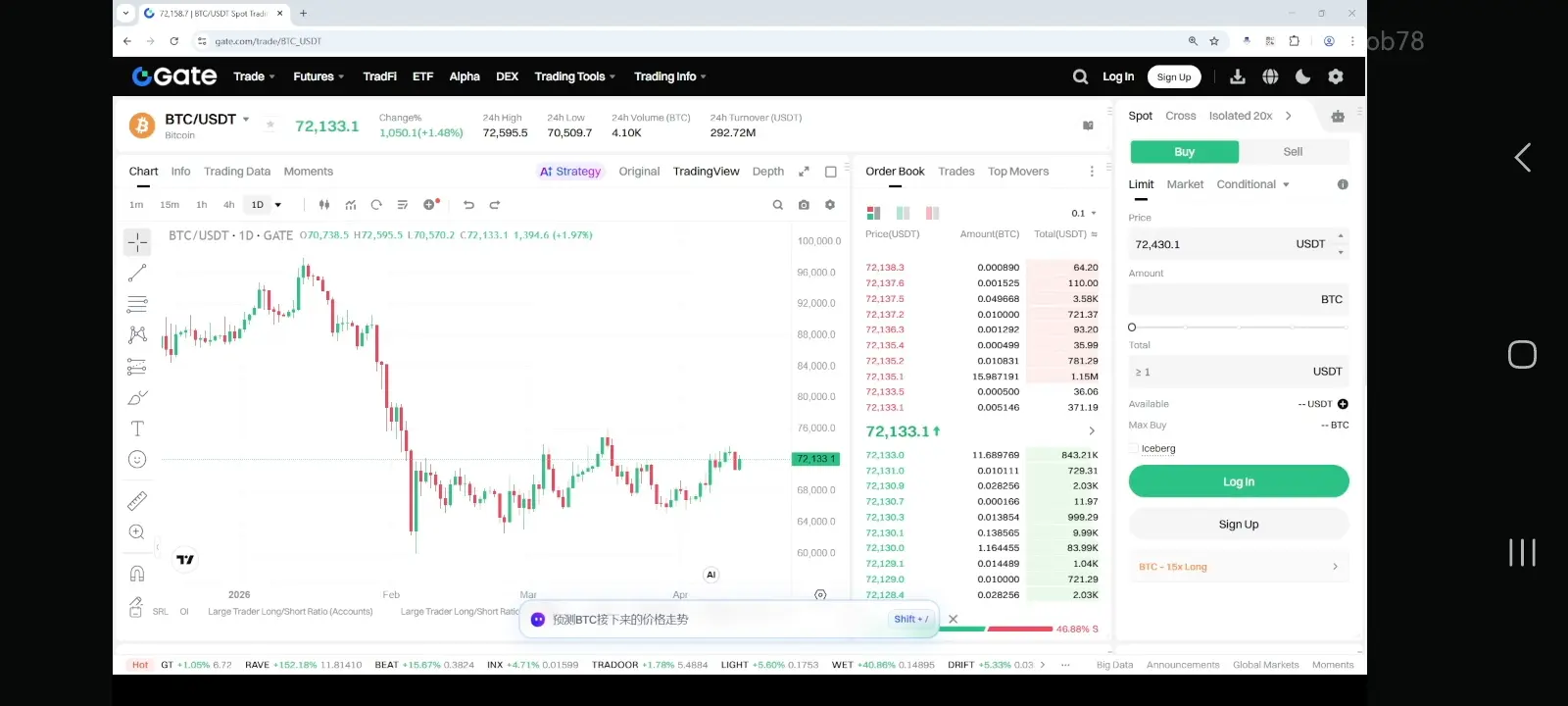The image size is (1568, 706).
Task: Expand the chart to fullscreen
Action: 804,172
